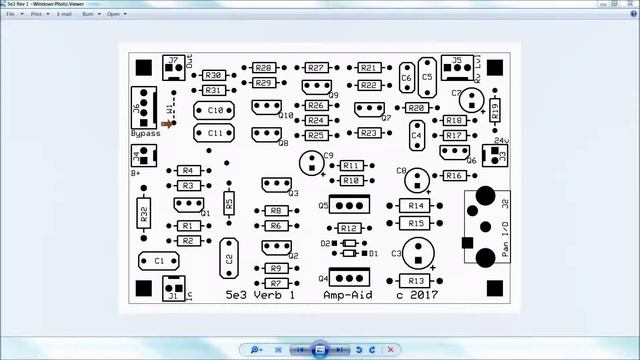Click the 'R14' resistor label
Image resolution: width=640 pixels, height=360 pixels.
(416, 206)
